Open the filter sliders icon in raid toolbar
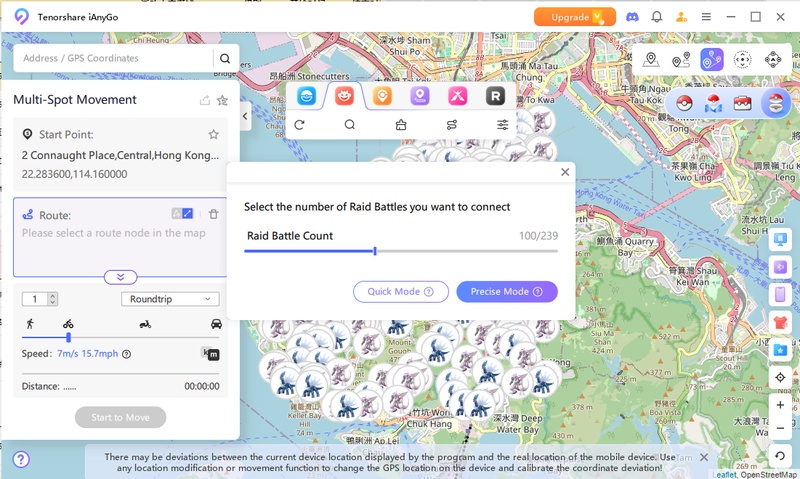800x479 pixels. coord(503,125)
